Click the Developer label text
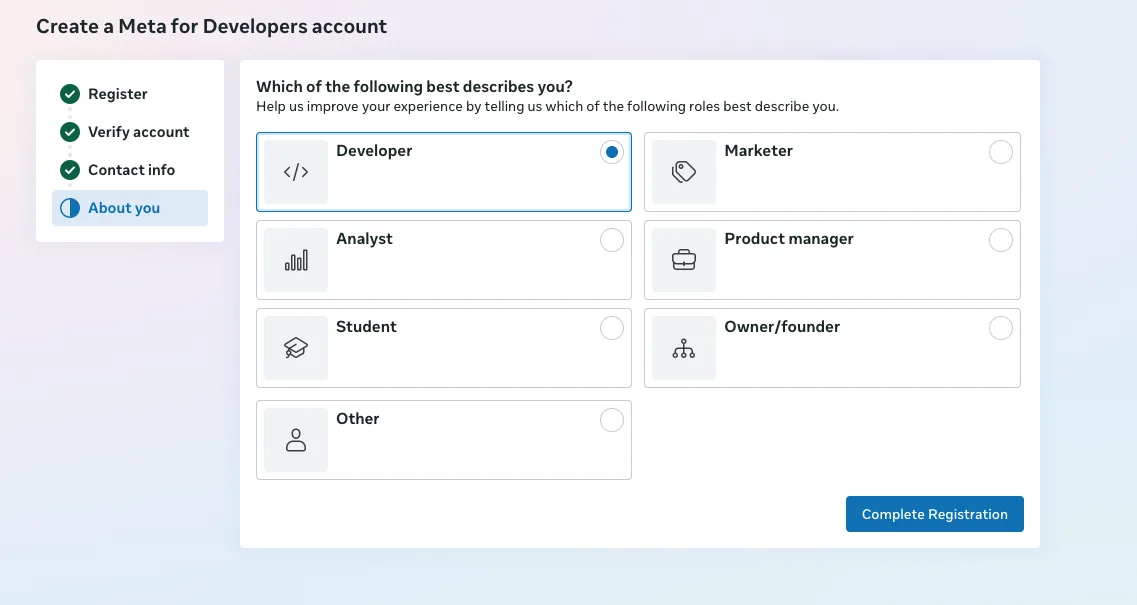1137x605 pixels. pyautogui.click(x=374, y=151)
